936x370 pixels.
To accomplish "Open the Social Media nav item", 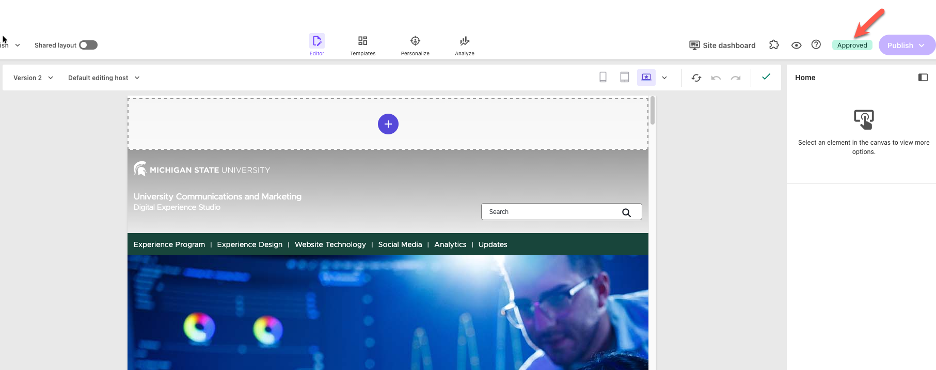I will (400, 244).
